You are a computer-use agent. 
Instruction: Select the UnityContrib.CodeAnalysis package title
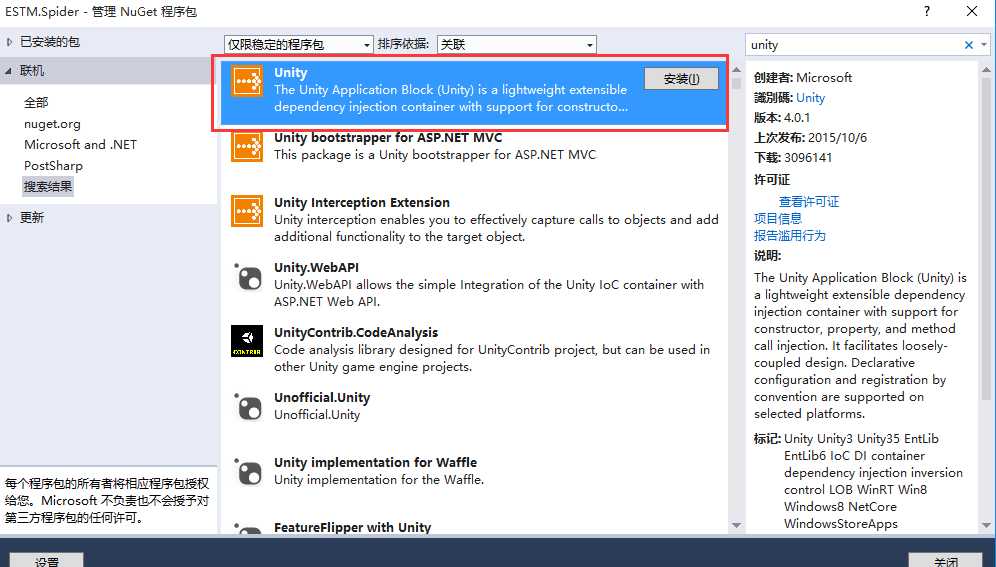pyautogui.click(x=356, y=332)
